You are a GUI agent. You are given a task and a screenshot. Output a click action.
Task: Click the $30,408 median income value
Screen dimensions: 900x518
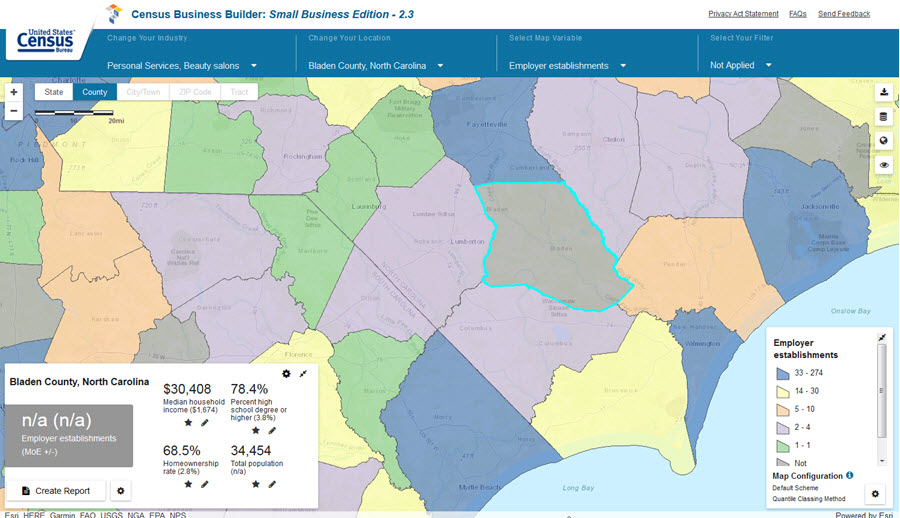tap(187, 389)
